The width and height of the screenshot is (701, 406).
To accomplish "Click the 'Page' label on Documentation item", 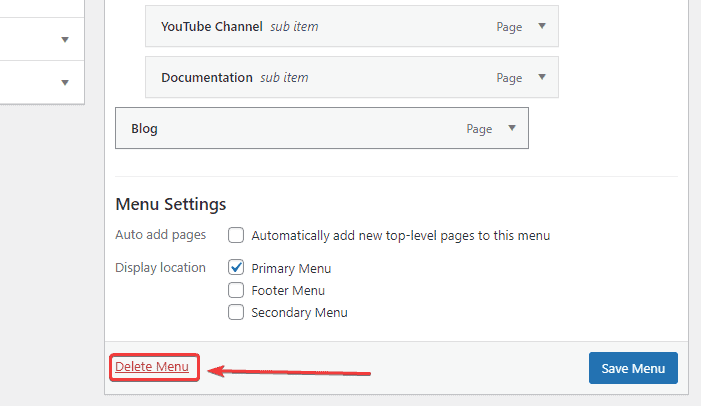I will (x=509, y=77).
